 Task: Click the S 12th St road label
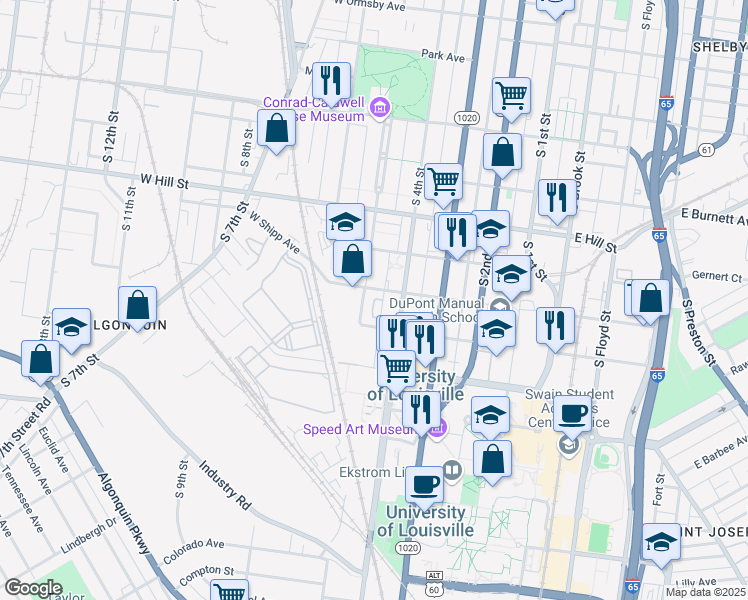(110, 137)
